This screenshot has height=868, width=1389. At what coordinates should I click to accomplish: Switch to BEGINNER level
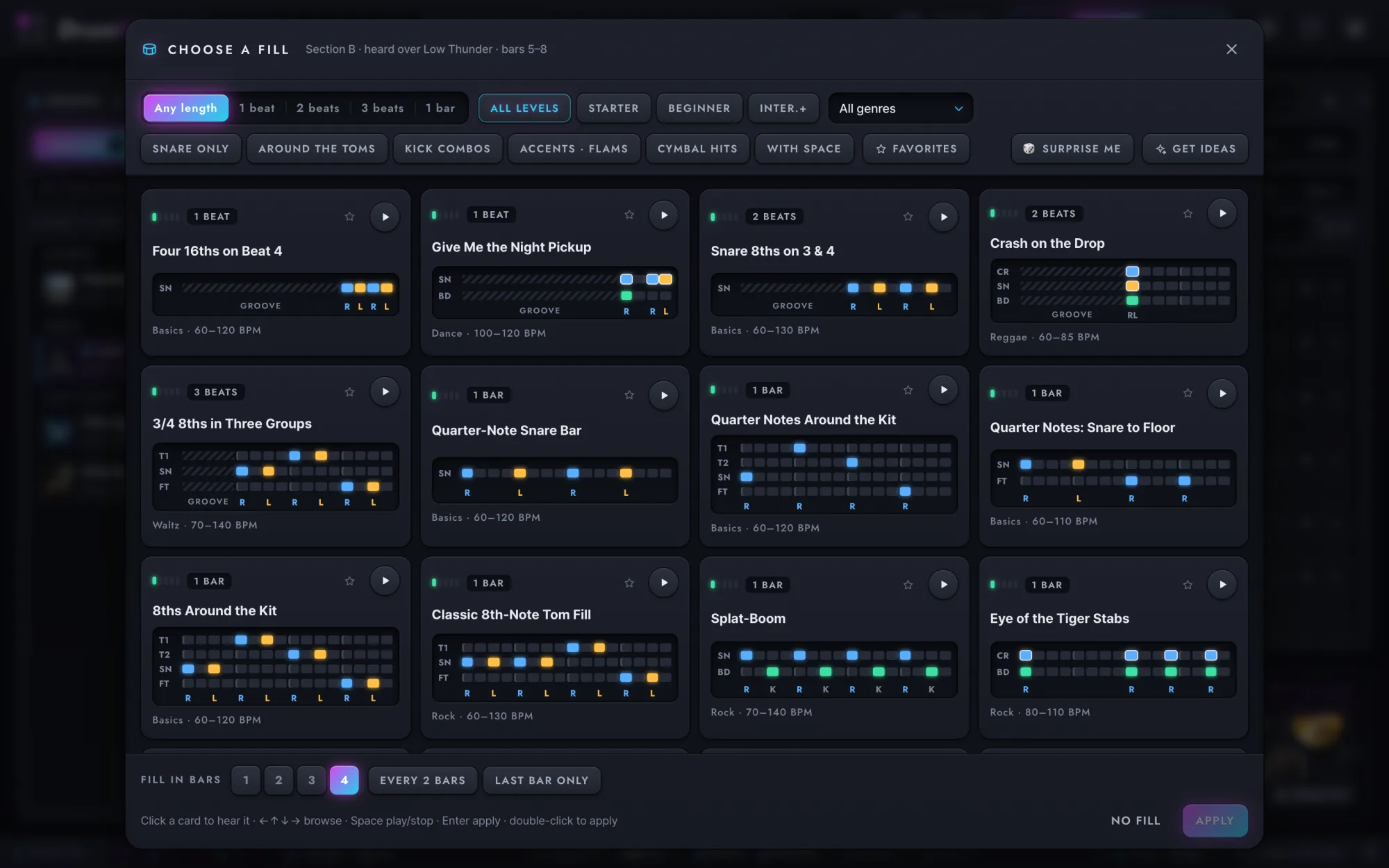[x=699, y=108]
